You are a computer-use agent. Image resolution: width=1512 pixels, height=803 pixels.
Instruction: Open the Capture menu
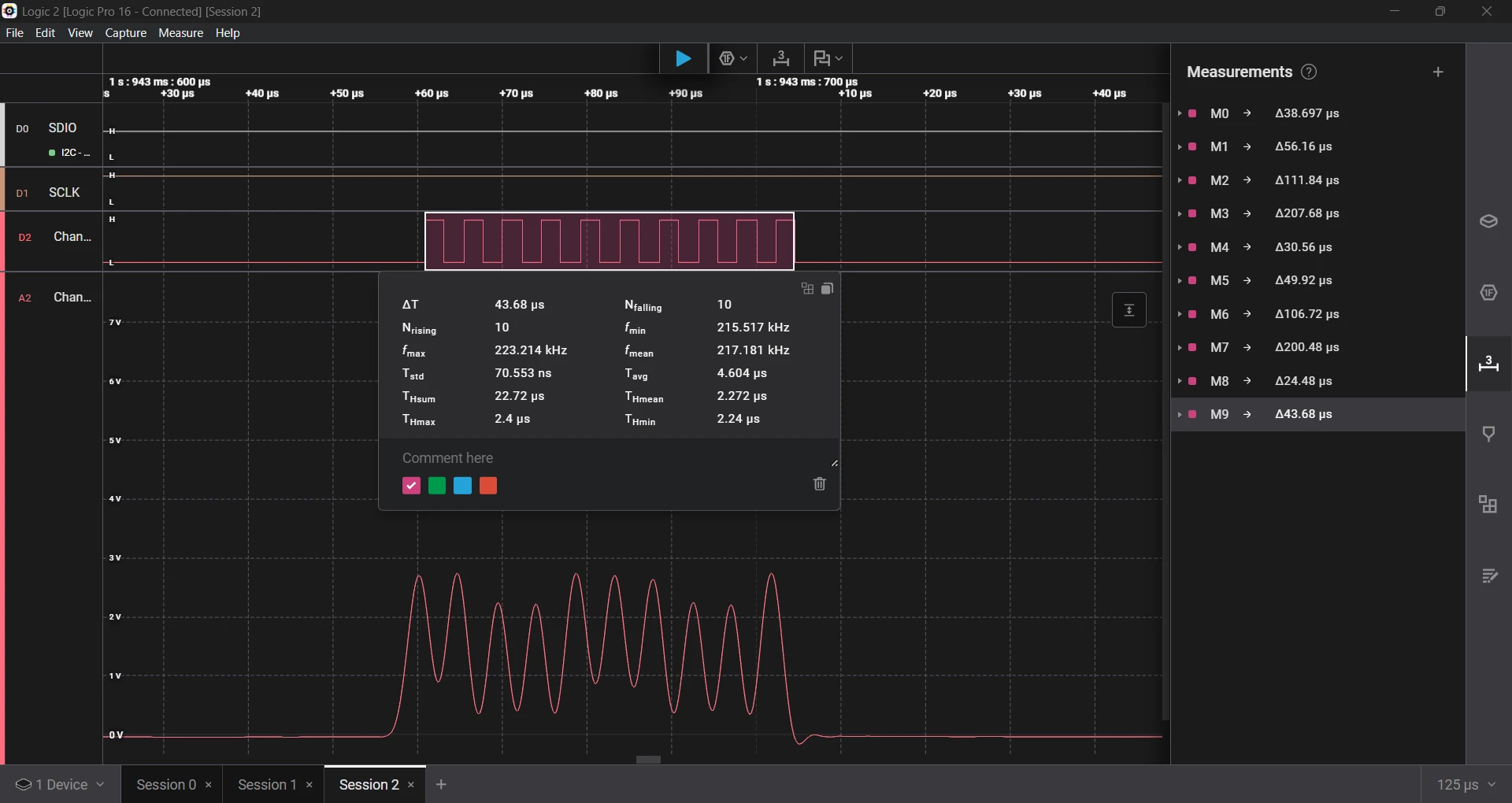click(x=126, y=33)
